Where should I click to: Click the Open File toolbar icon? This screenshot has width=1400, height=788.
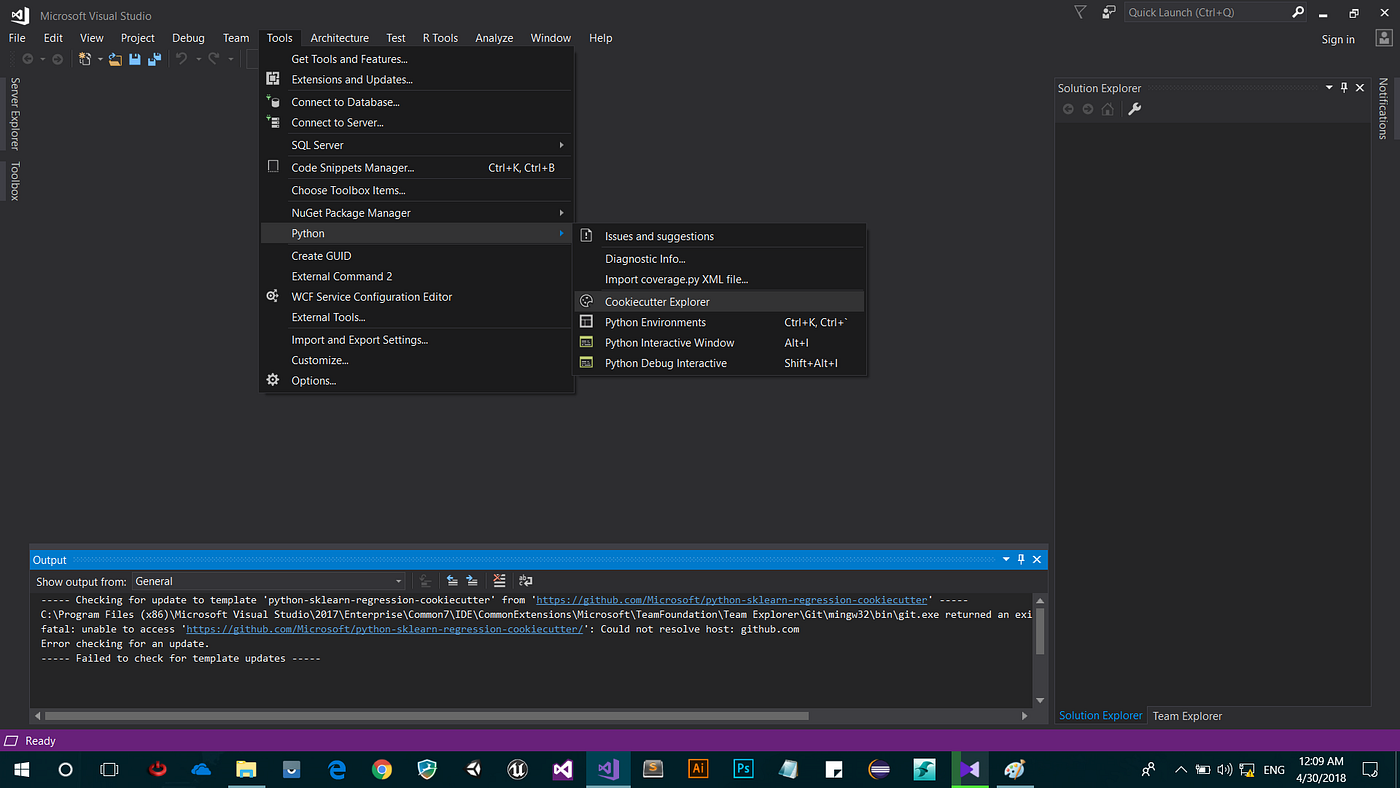116,60
